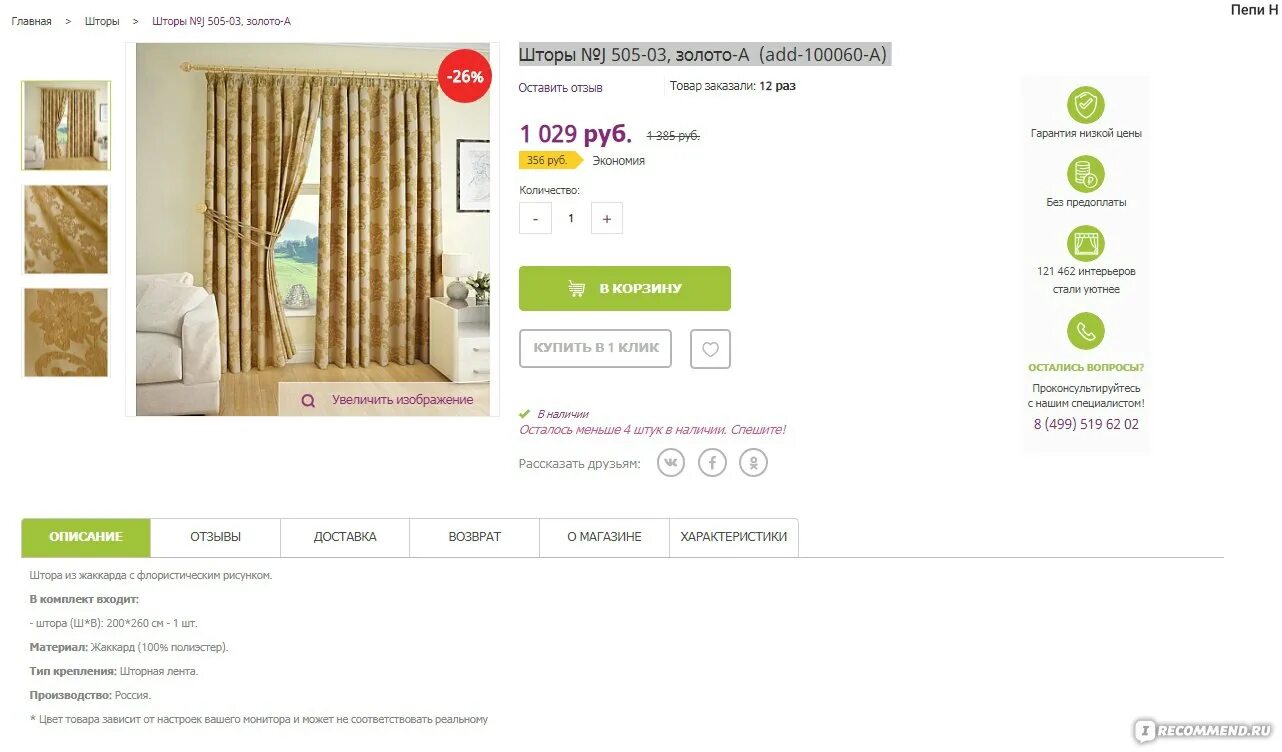Go to Шторы breadcrumb link
Image resolution: width=1282 pixels, height=752 pixels.
pyautogui.click(x=102, y=21)
